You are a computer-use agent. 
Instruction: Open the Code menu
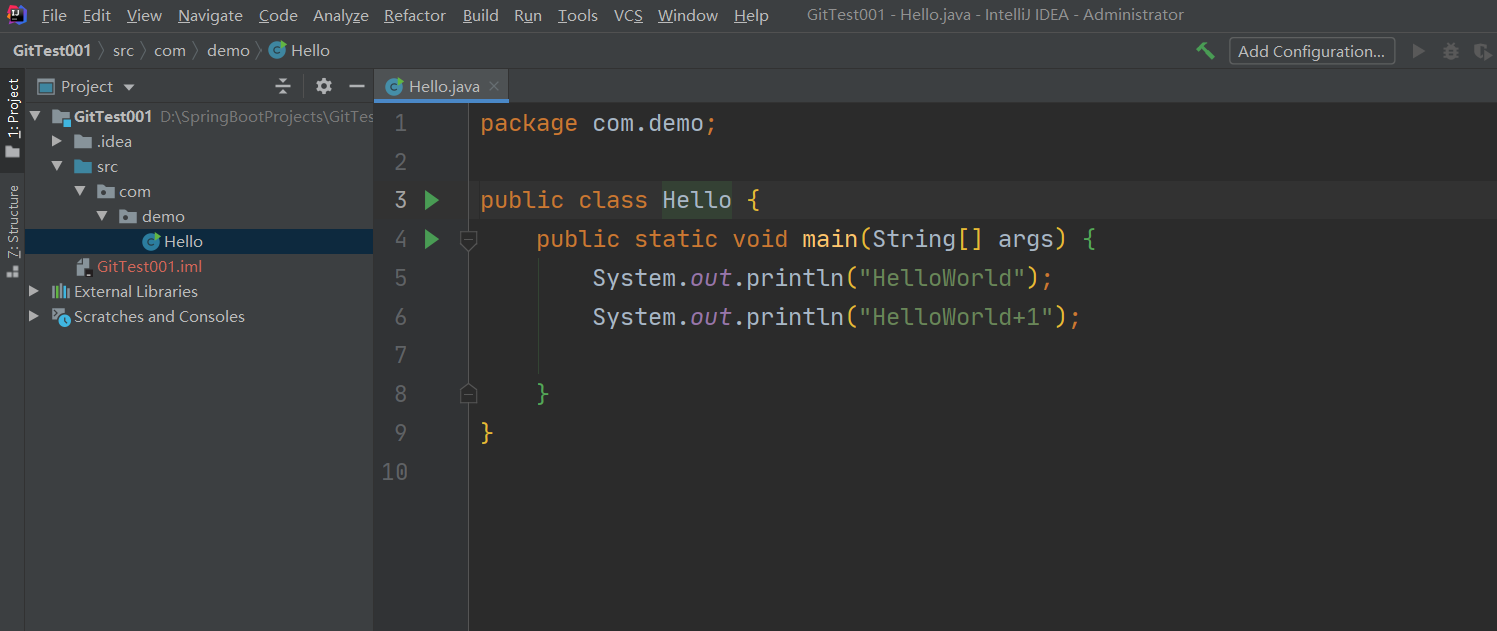tap(278, 16)
